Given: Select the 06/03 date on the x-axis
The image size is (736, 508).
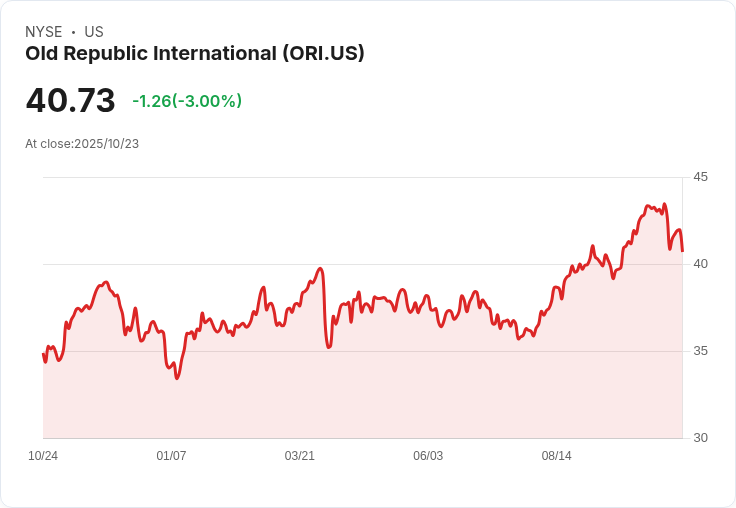Looking at the screenshot, I should 428,456.
